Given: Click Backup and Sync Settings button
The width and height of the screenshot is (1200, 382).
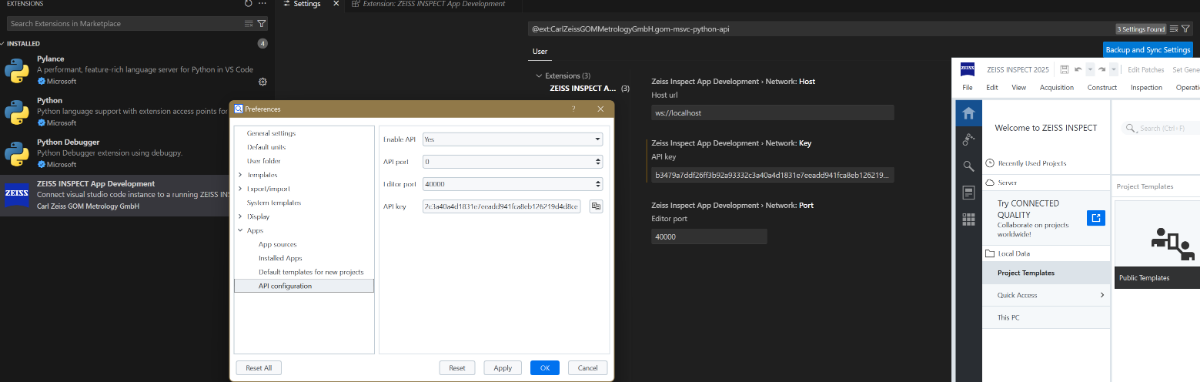Looking at the screenshot, I should (1149, 49).
